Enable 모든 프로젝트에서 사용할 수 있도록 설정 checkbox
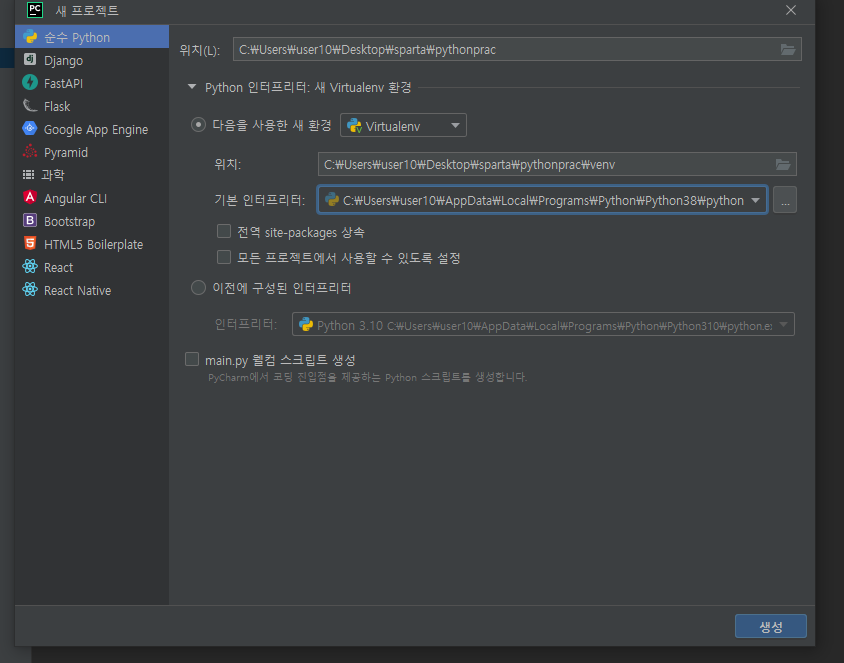The width and height of the screenshot is (844, 663). (x=224, y=257)
